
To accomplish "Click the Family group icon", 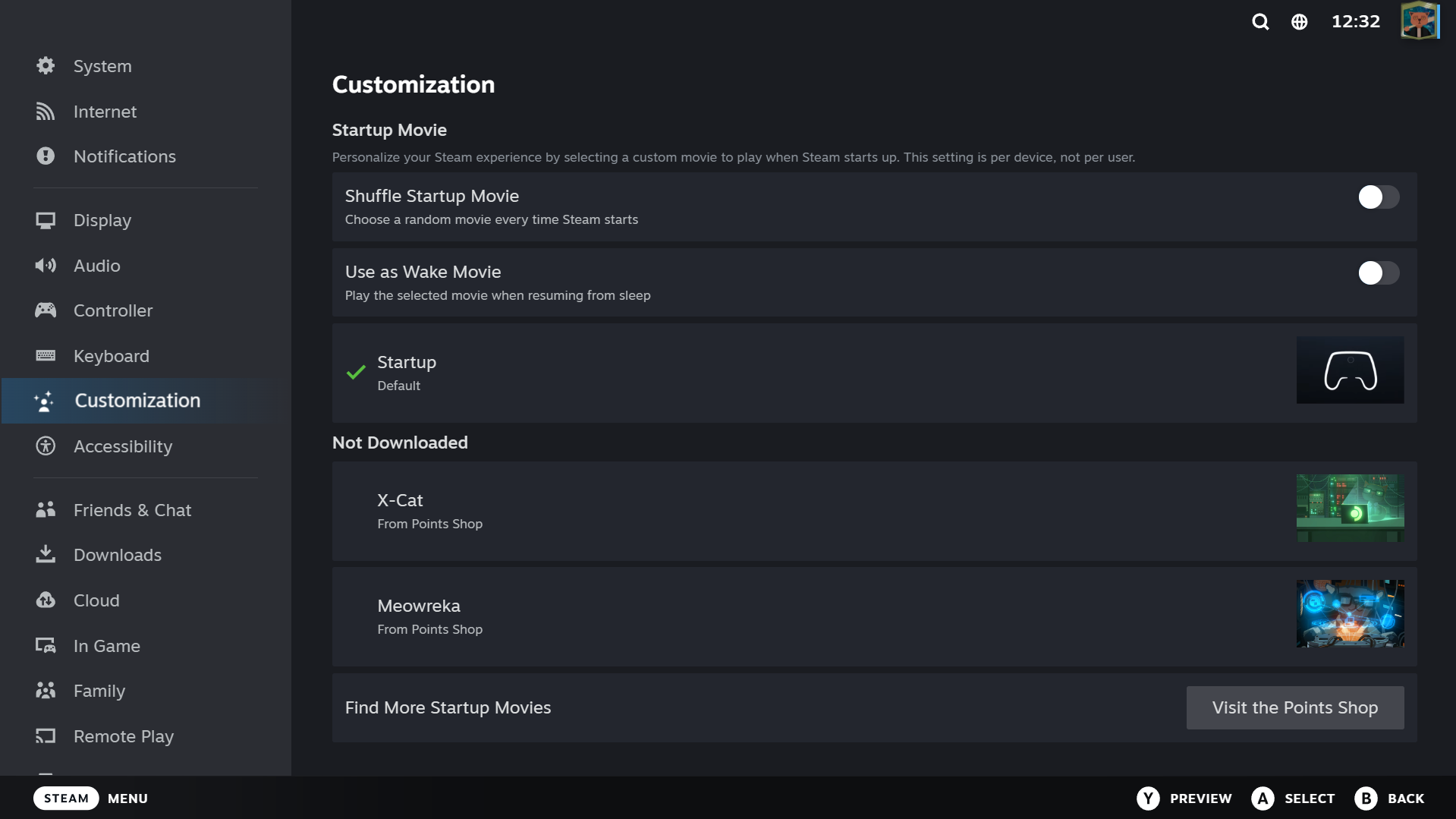I will tap(46, 691).
